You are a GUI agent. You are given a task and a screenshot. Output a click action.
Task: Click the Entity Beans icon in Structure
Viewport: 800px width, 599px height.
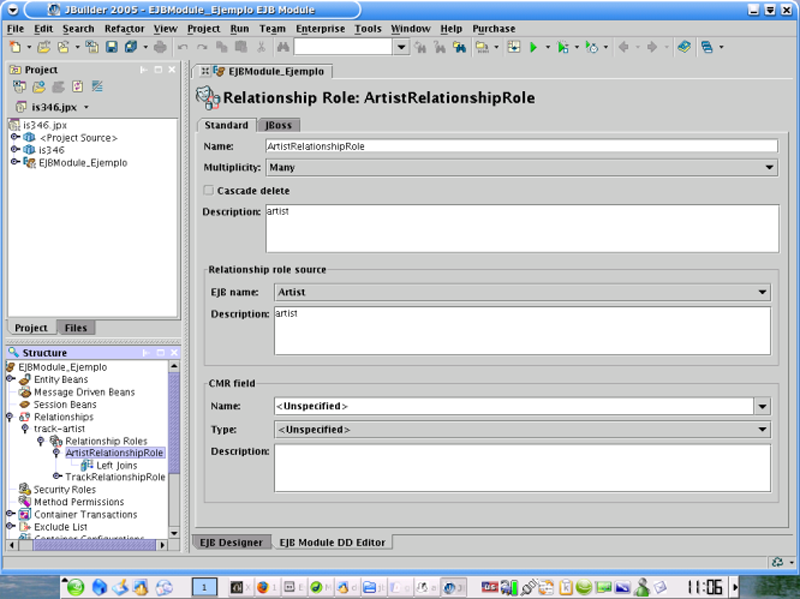coord(24,380)
